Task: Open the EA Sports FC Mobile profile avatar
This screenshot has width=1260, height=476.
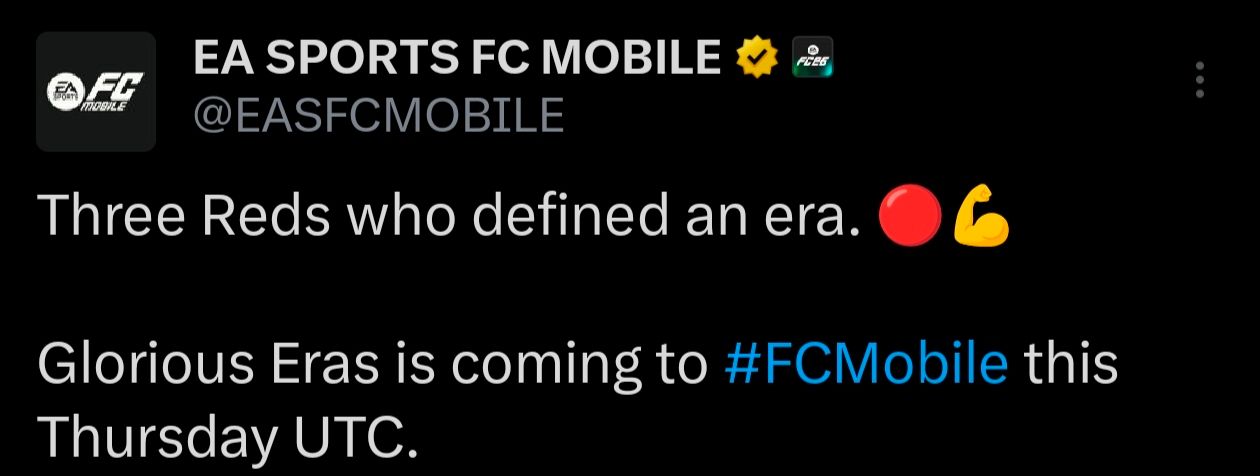Action: [95, 91]
